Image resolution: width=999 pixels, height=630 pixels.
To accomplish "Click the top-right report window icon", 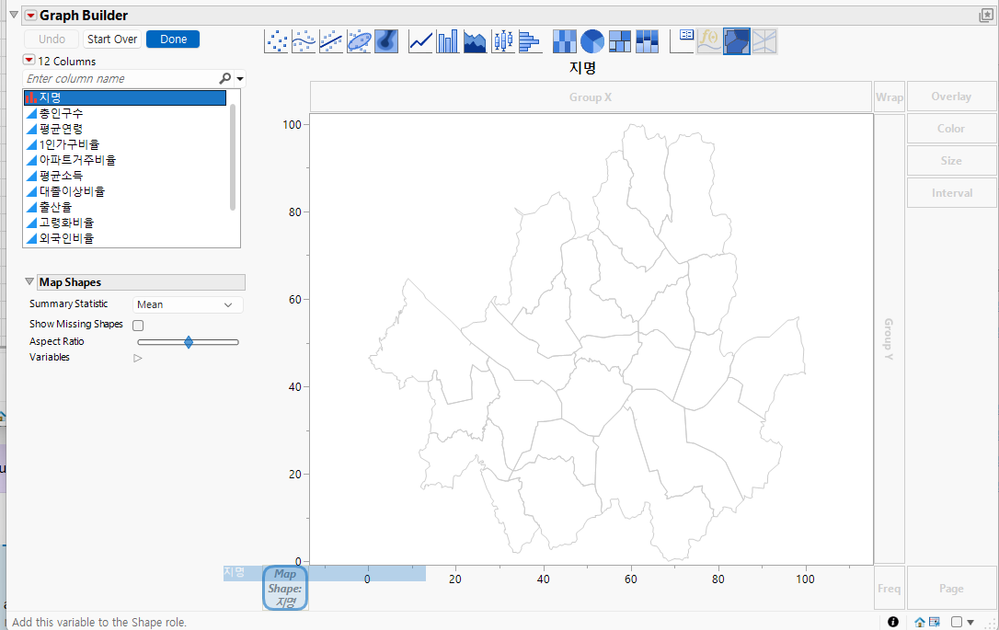I will (986, 16).
